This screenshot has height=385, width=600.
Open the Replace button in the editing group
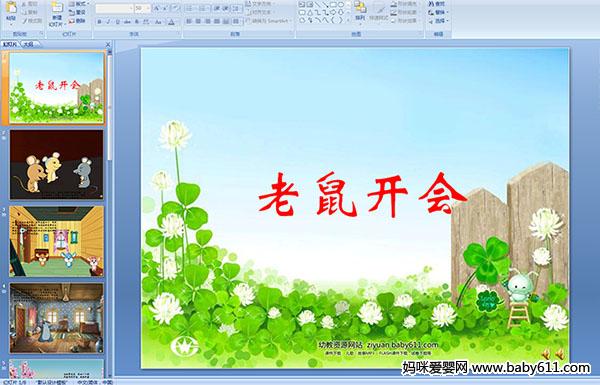tap(438, 13)
